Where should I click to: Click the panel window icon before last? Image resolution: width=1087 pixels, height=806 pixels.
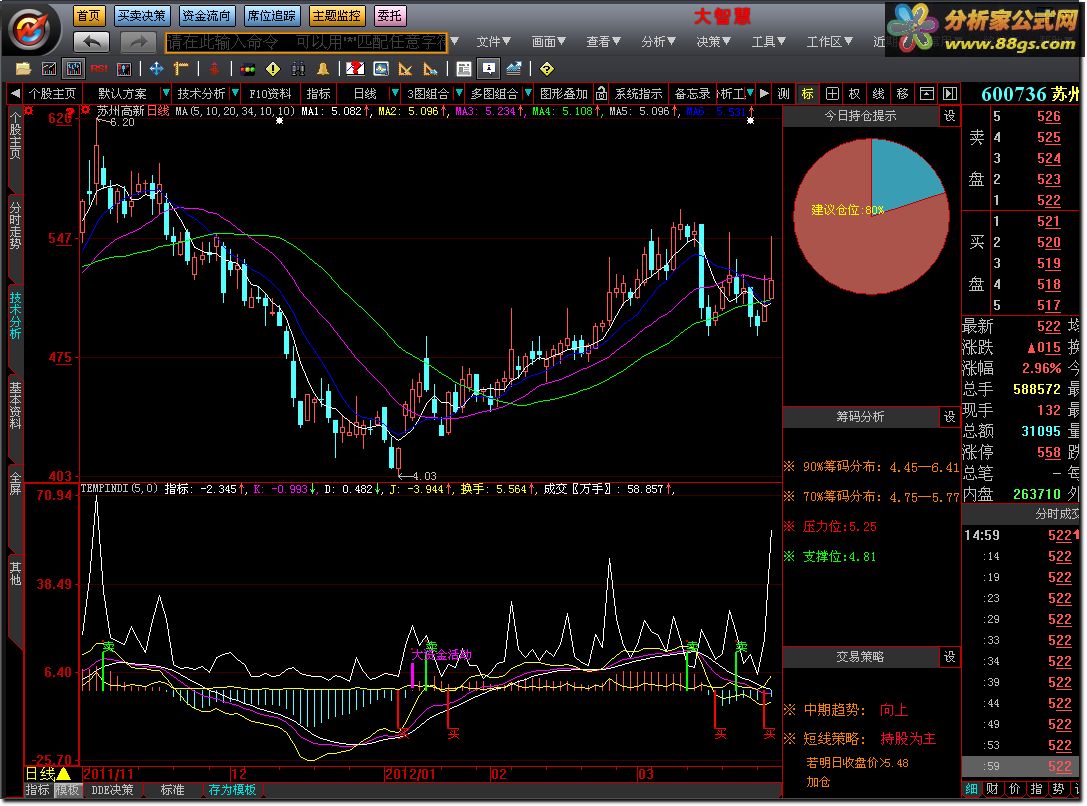[927, 94]
